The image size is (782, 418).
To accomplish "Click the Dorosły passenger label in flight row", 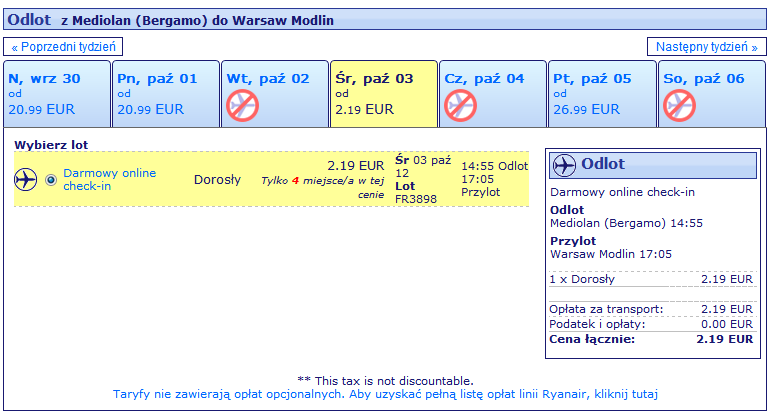I will coord(217,180).
